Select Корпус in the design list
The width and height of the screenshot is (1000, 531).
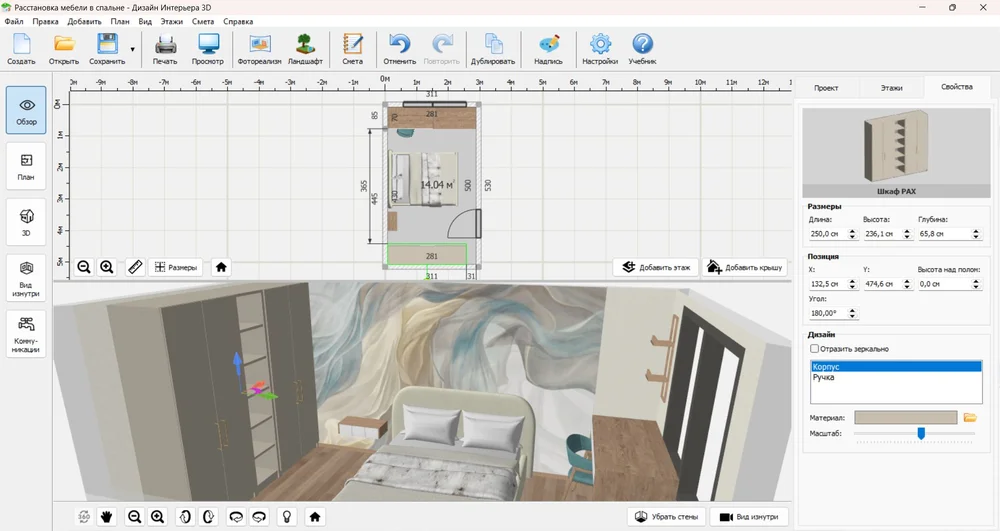point(895,367)
